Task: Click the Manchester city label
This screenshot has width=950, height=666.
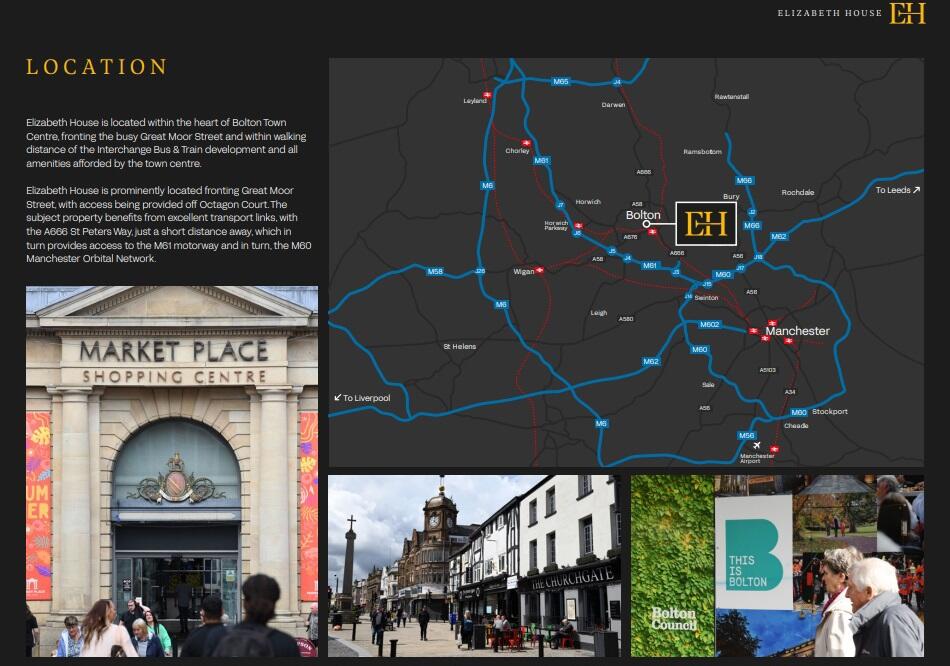Action: [x=797, y=331]
